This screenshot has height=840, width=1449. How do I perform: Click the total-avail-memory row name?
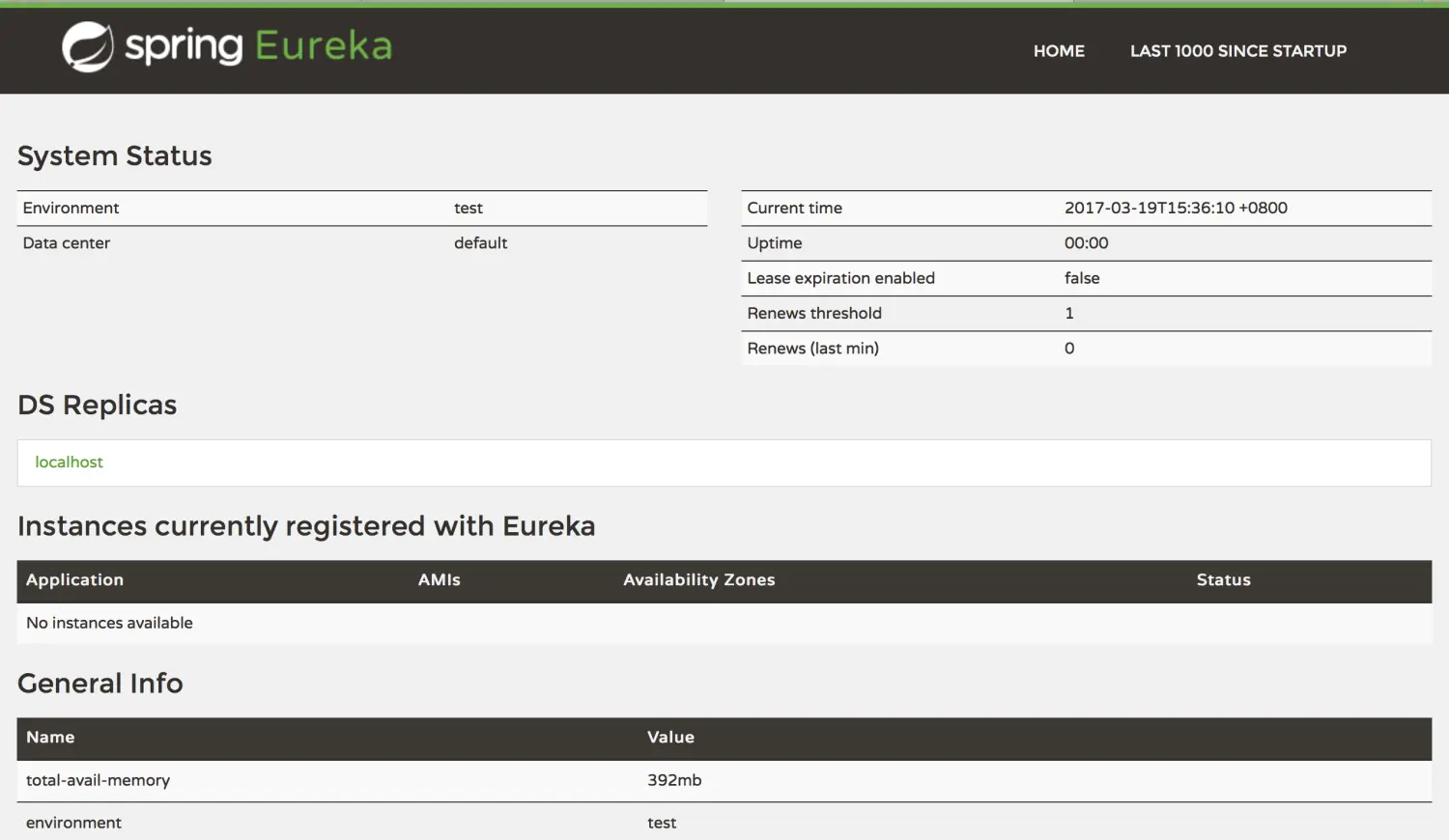98,781
